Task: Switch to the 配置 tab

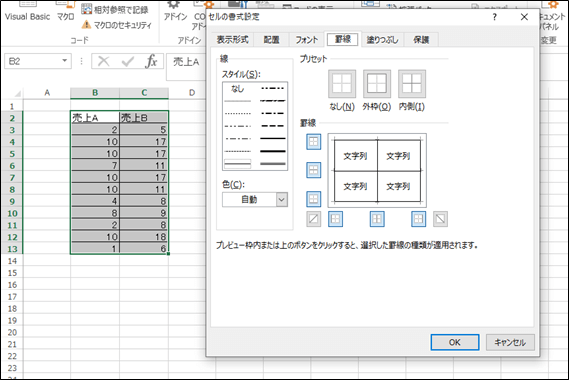Action: click(x=271, y=40)
